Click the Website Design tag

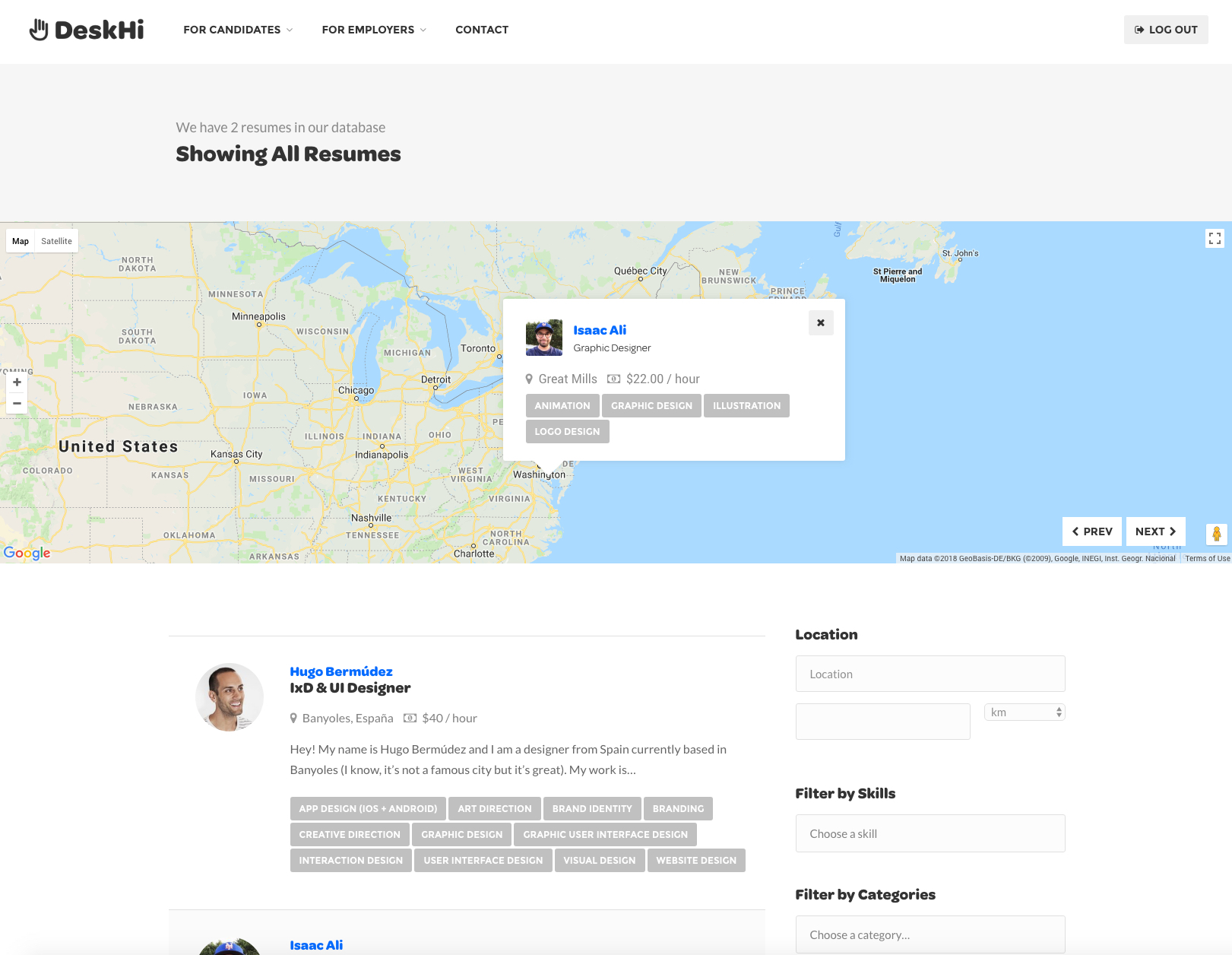(x=696, y=861)
